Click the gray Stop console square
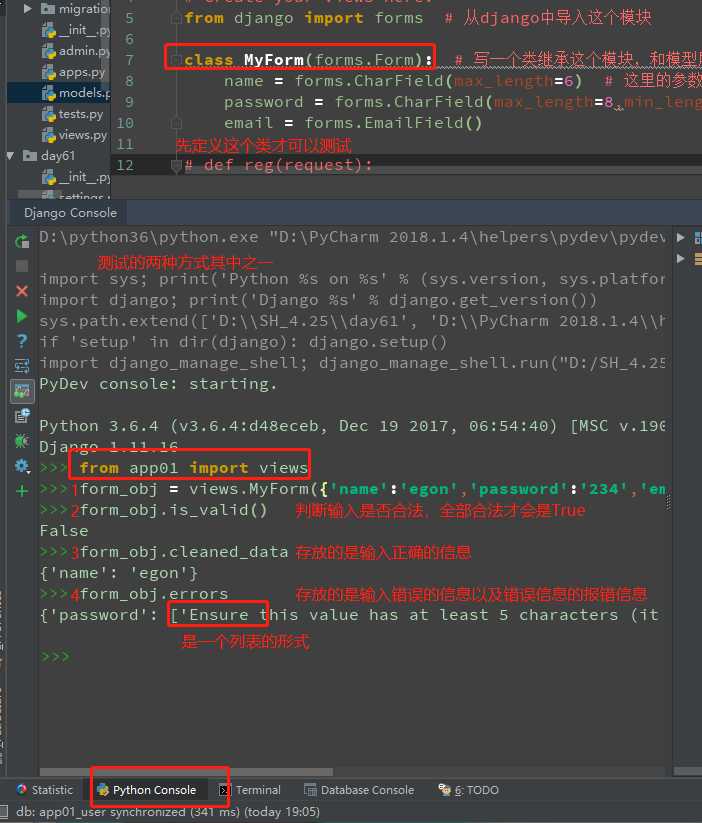The height and width of the screenshot is (823, 702). pyautogui.click(x=22, y=266)
